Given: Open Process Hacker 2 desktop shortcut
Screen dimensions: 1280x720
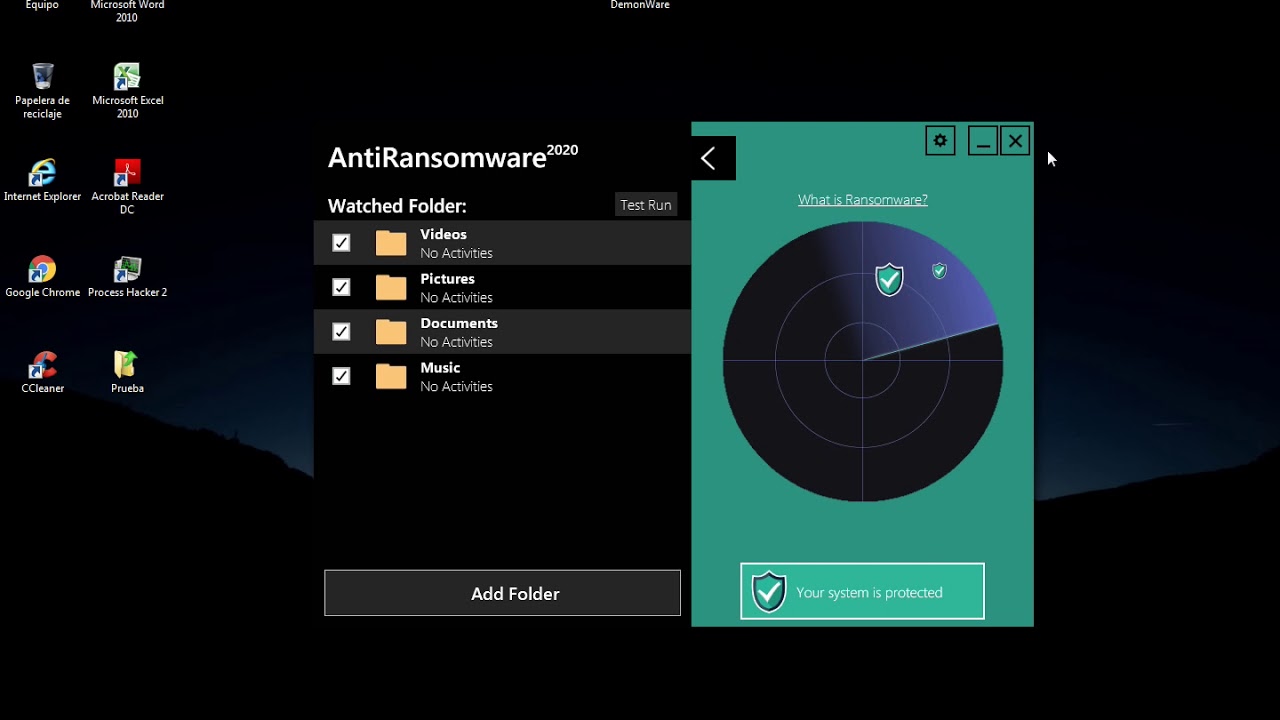Looking at the screenshot, I should (127, 276).
